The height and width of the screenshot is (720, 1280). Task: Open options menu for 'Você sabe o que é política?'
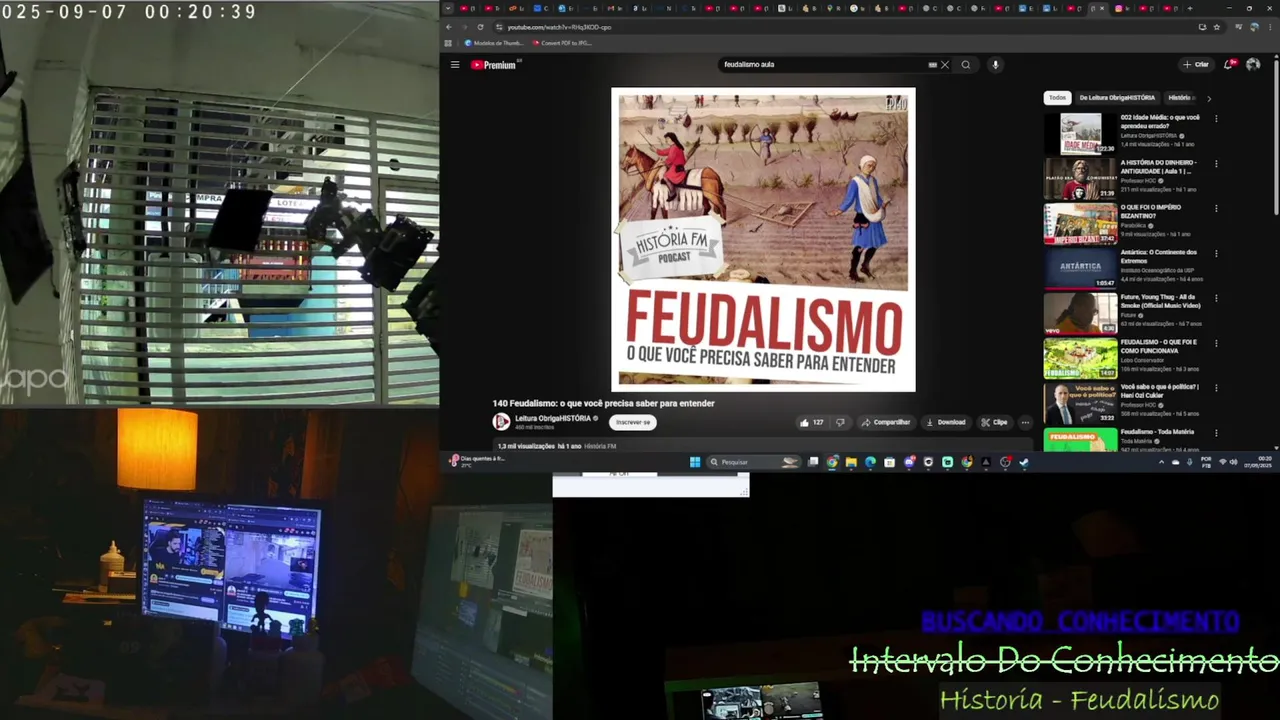(1216, 388)
